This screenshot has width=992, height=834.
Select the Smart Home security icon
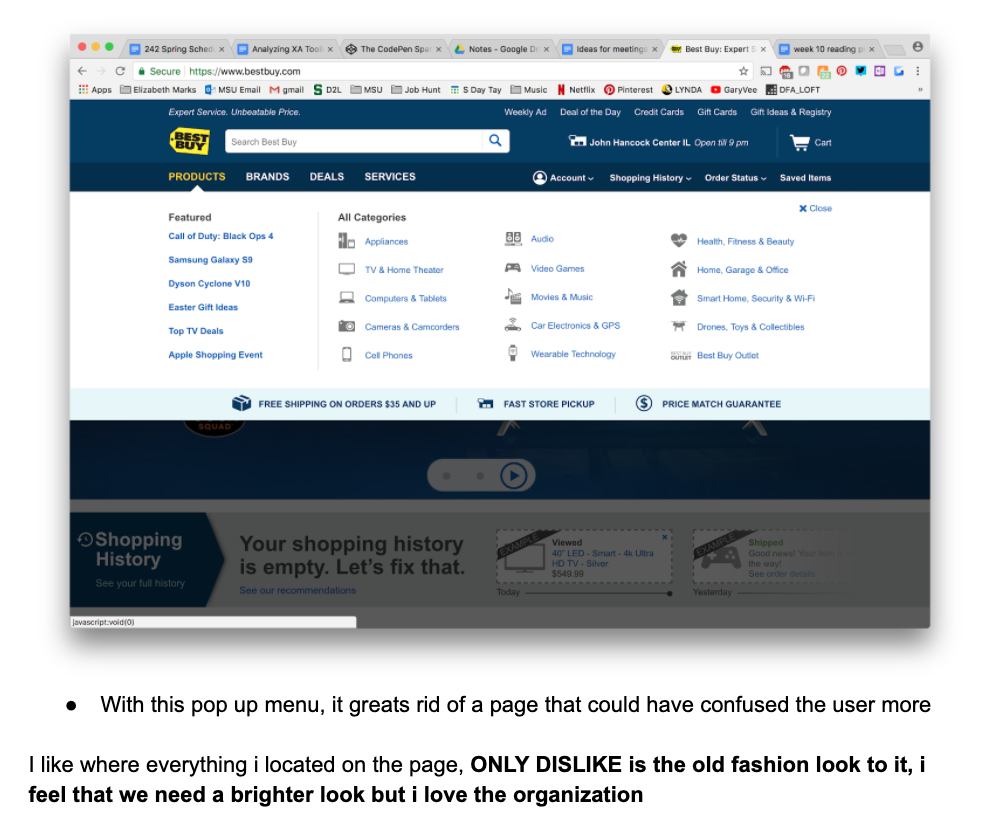679,297
